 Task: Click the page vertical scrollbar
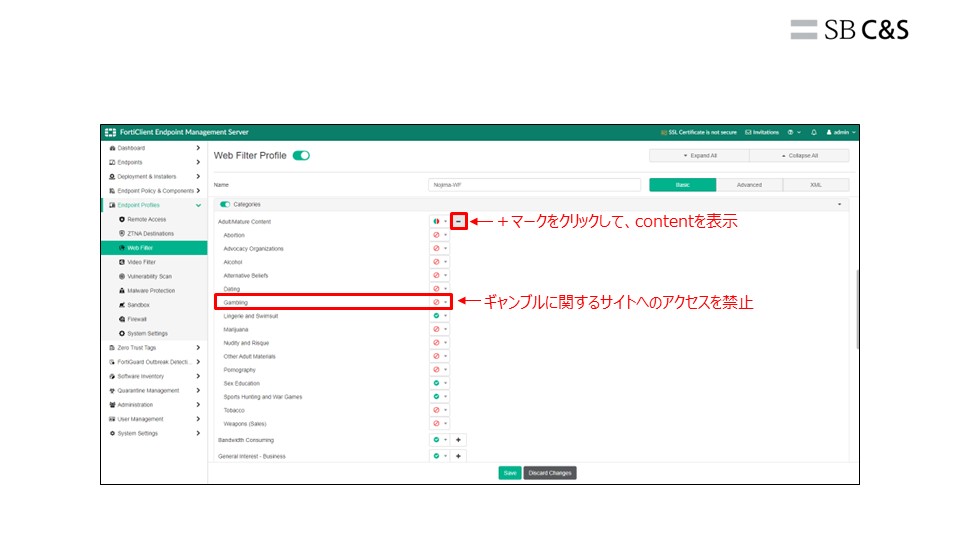click(x=857, y=309)
